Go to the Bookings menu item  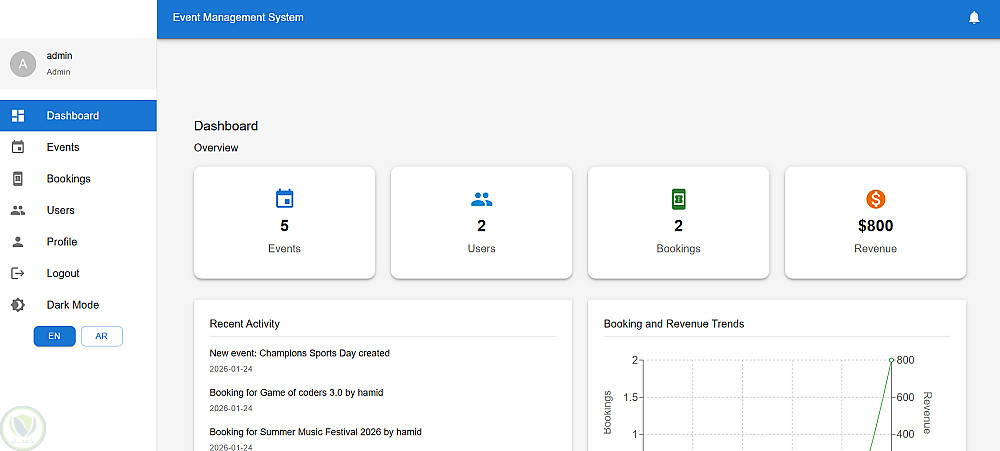(78, 179)
